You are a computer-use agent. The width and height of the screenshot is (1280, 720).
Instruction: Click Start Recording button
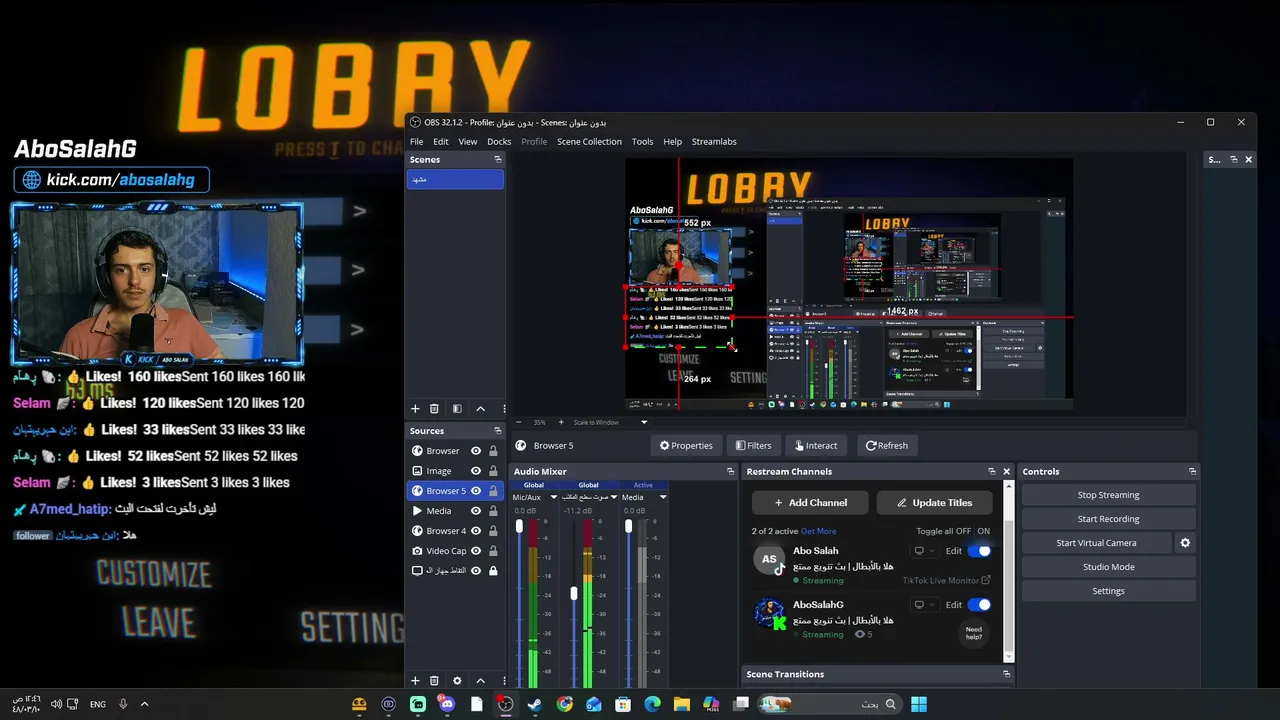(x=1108, y=519)
